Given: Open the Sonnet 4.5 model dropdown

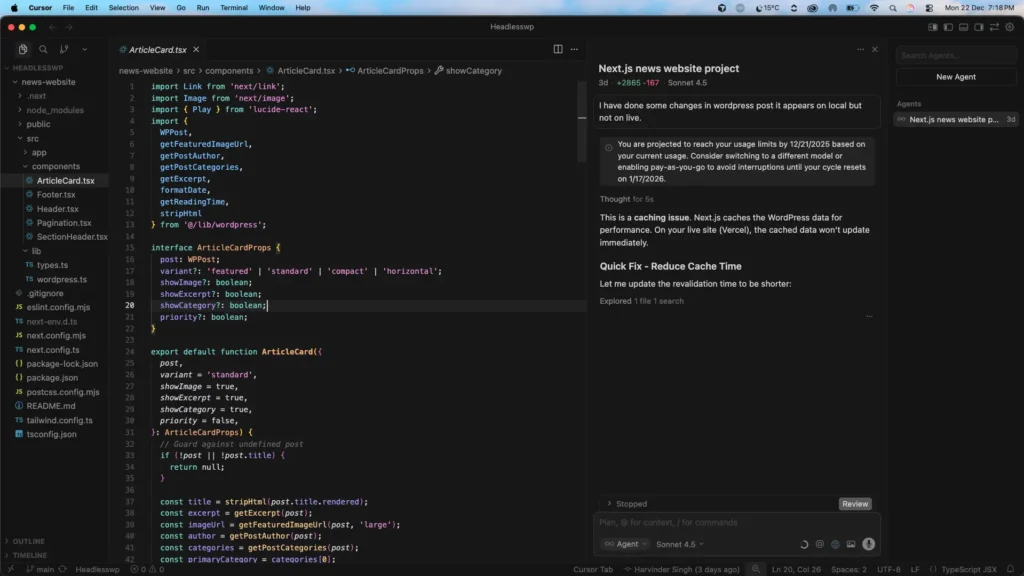Looking at the screenshot, I should 678,544.
